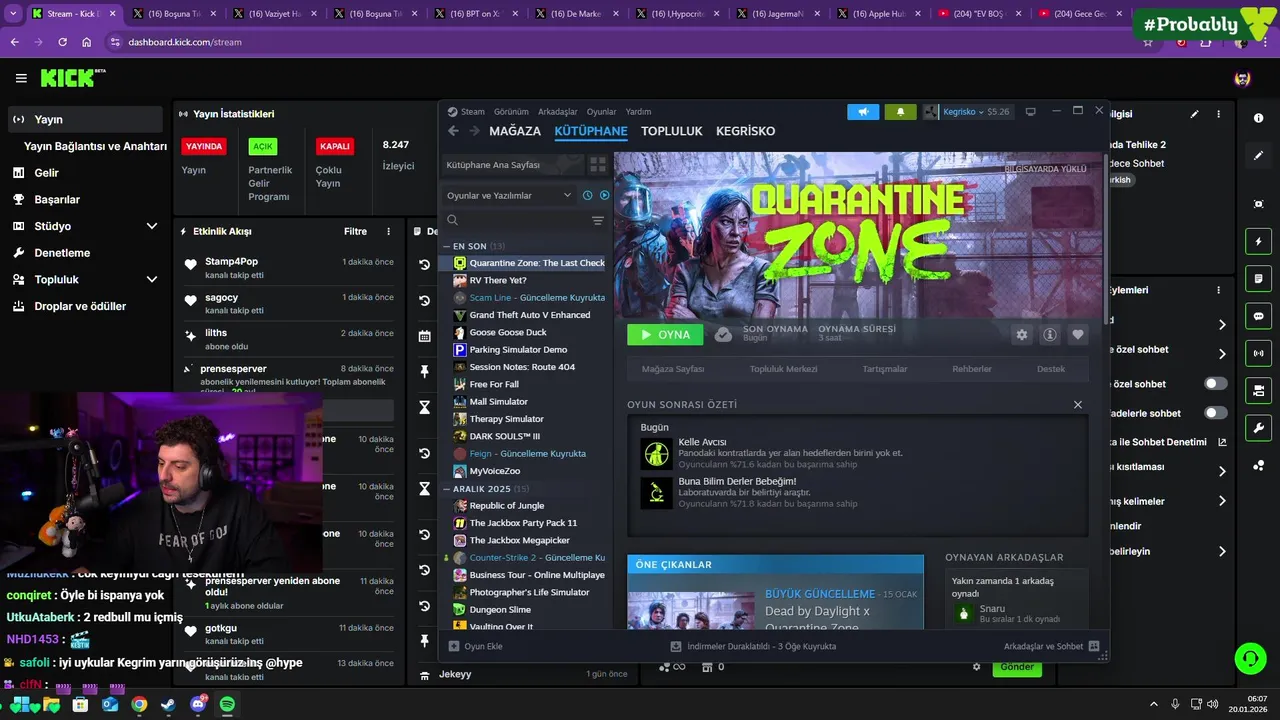The height and width of the screenshot is (720, 1280).
Task: Open Arkadaşlar ve Sohbet
Action: [1051, 646]
